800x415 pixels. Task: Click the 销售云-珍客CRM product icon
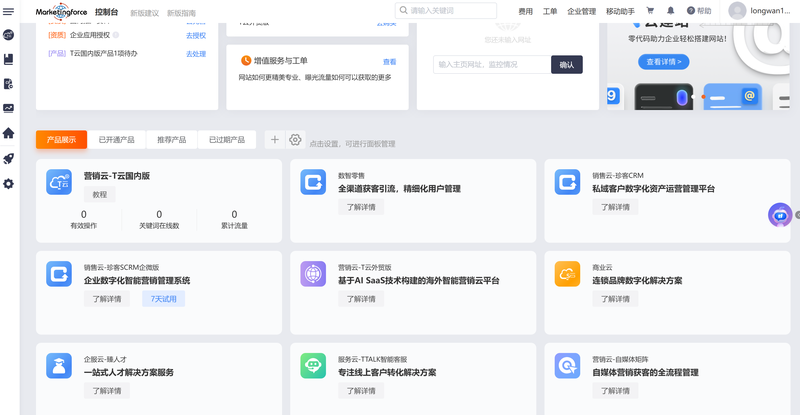click(x=567, y=182)
